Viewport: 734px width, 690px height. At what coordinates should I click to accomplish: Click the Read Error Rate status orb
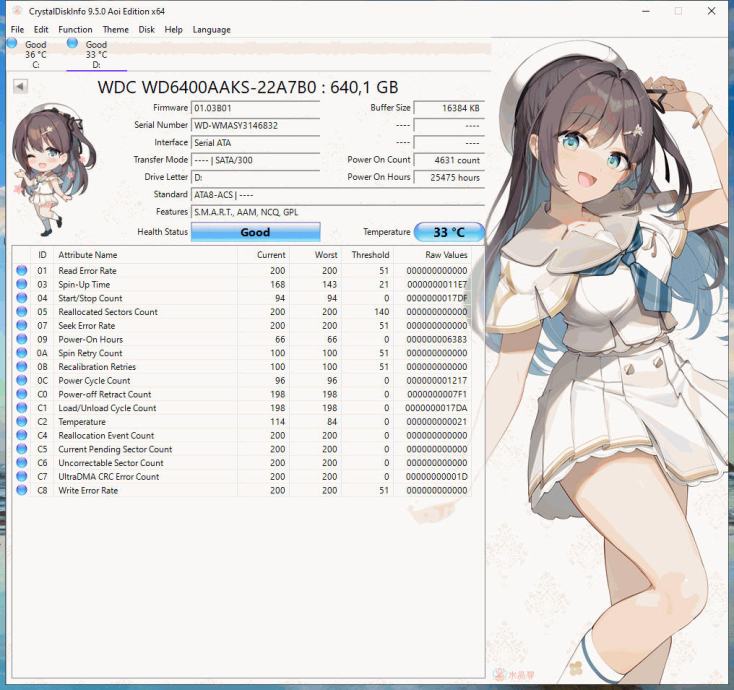pyautogui.click(x=22, y=271)
